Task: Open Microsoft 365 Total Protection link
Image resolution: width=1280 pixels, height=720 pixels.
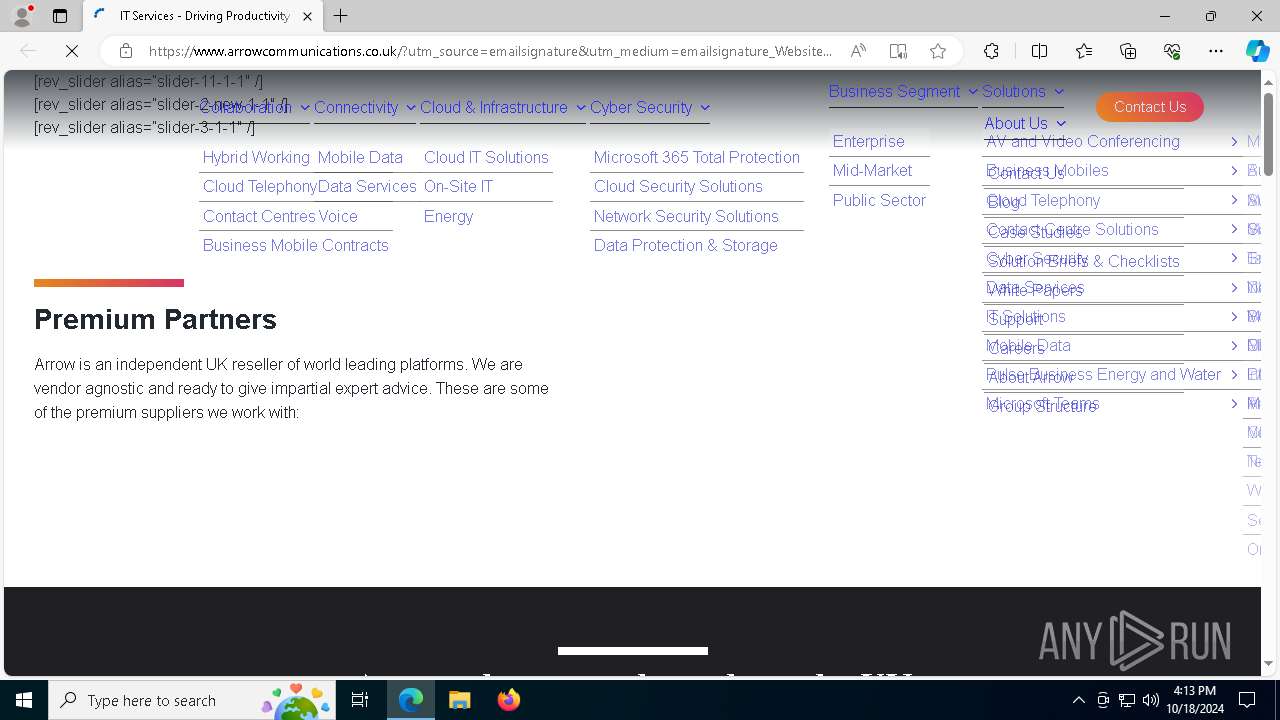Action: click(697, 158)
